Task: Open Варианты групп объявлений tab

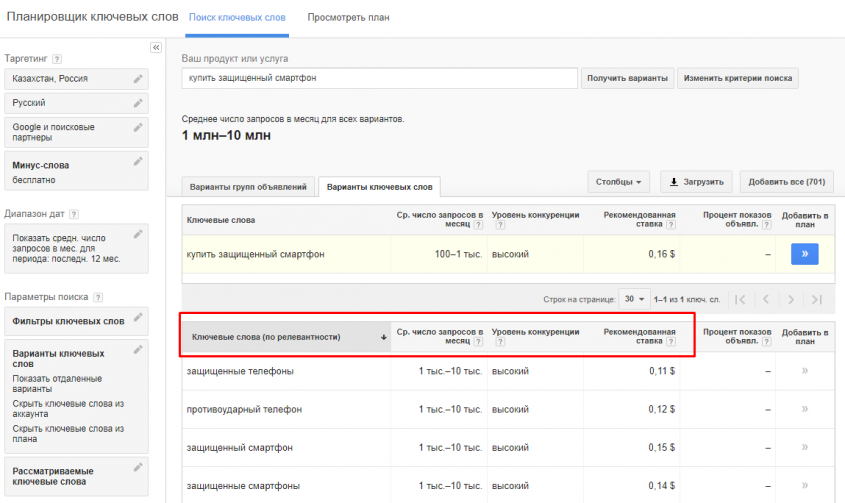Action: point(248,187)
